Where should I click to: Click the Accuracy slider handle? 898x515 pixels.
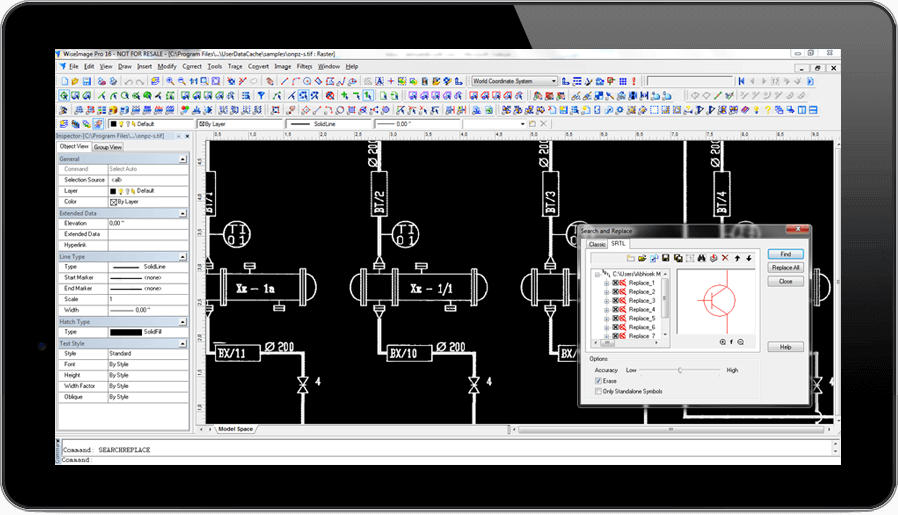point(680,370)
